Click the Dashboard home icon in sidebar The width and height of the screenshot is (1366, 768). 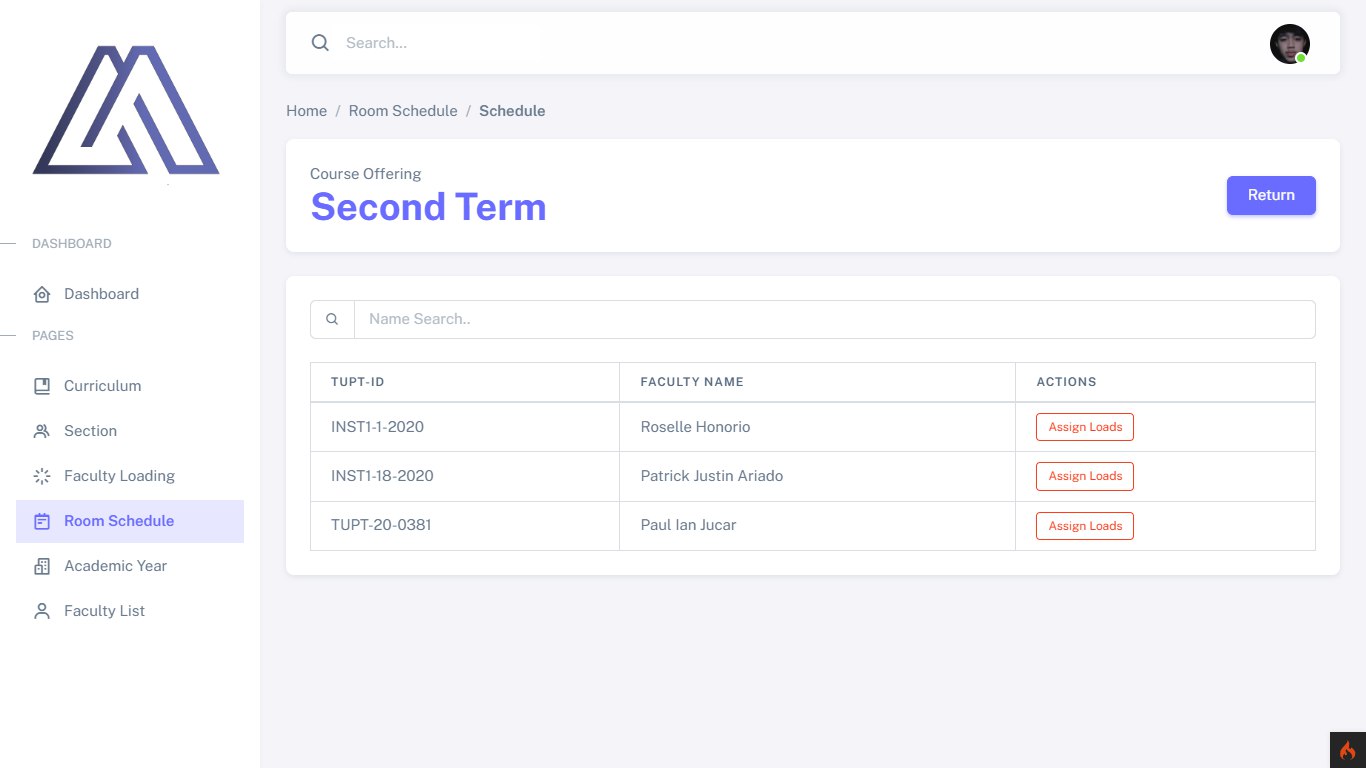pos(42,294)
